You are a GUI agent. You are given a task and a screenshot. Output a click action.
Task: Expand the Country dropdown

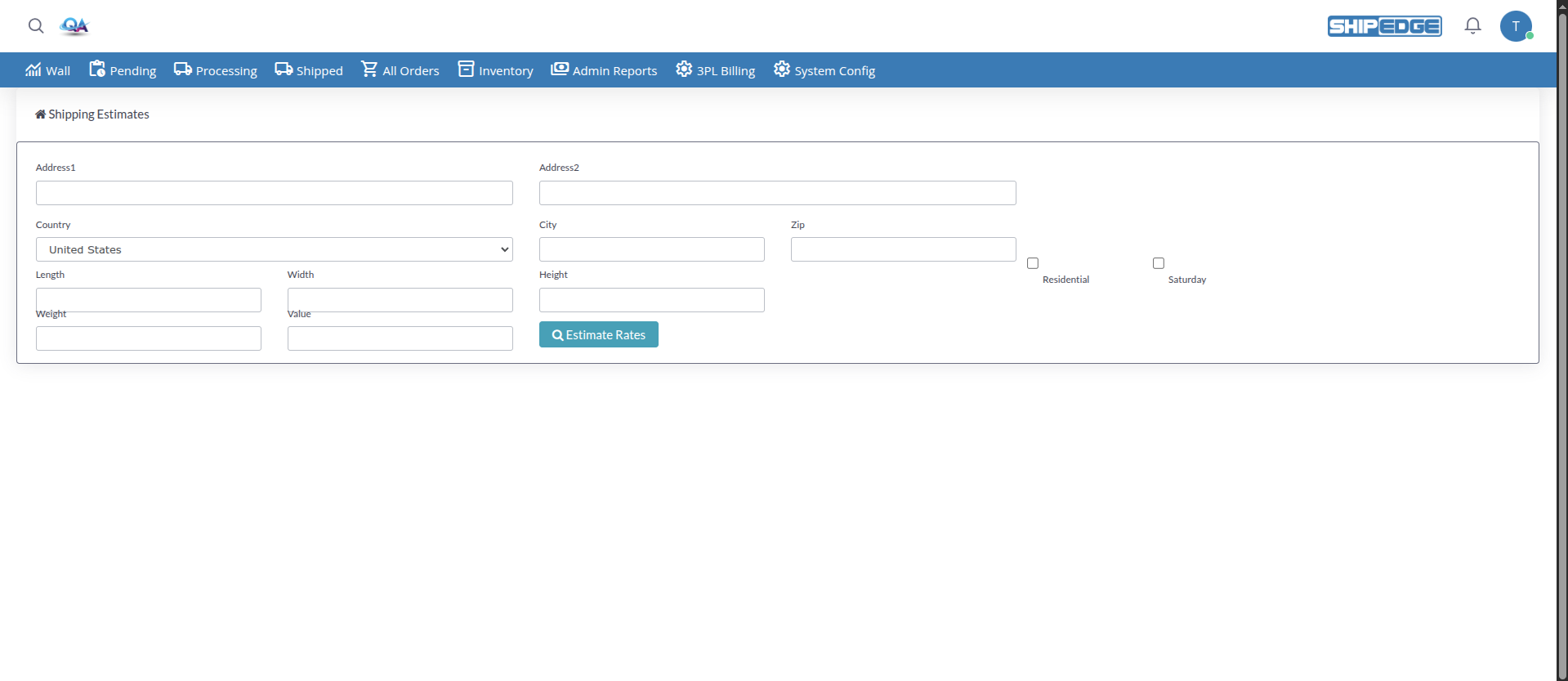pyautogui.click(x=274, y=249)
